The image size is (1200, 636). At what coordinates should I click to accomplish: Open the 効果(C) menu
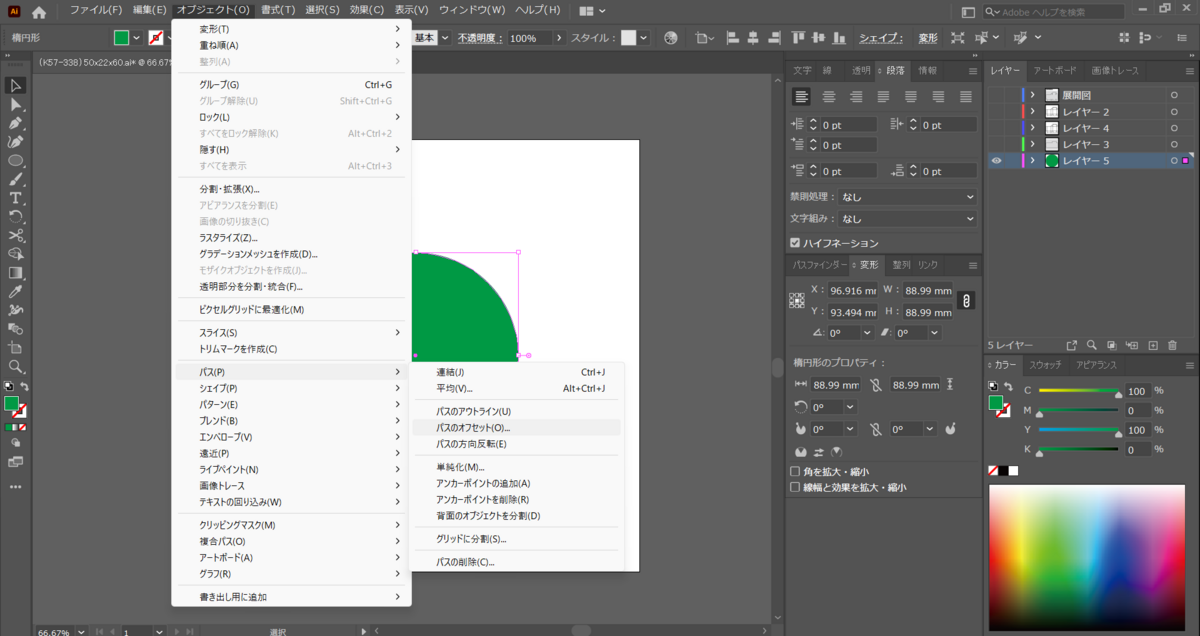(367, 10)
